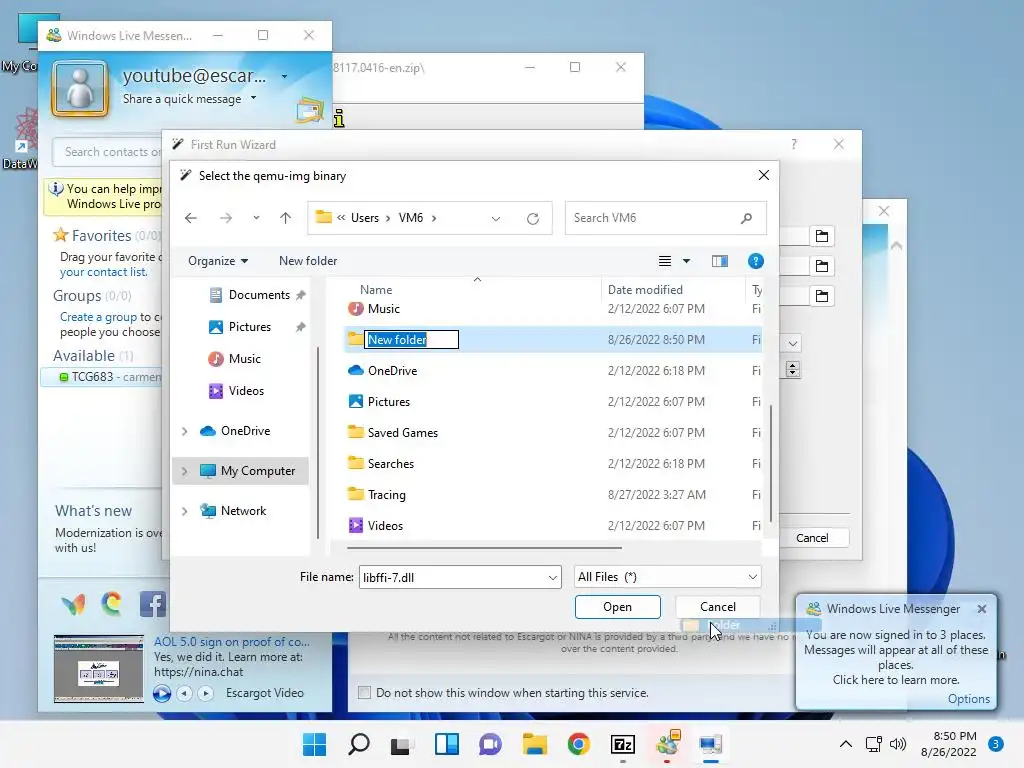Click the second browse folder button in First Run Wizard
1024x768 pixels.
click(x=822, y=266)
